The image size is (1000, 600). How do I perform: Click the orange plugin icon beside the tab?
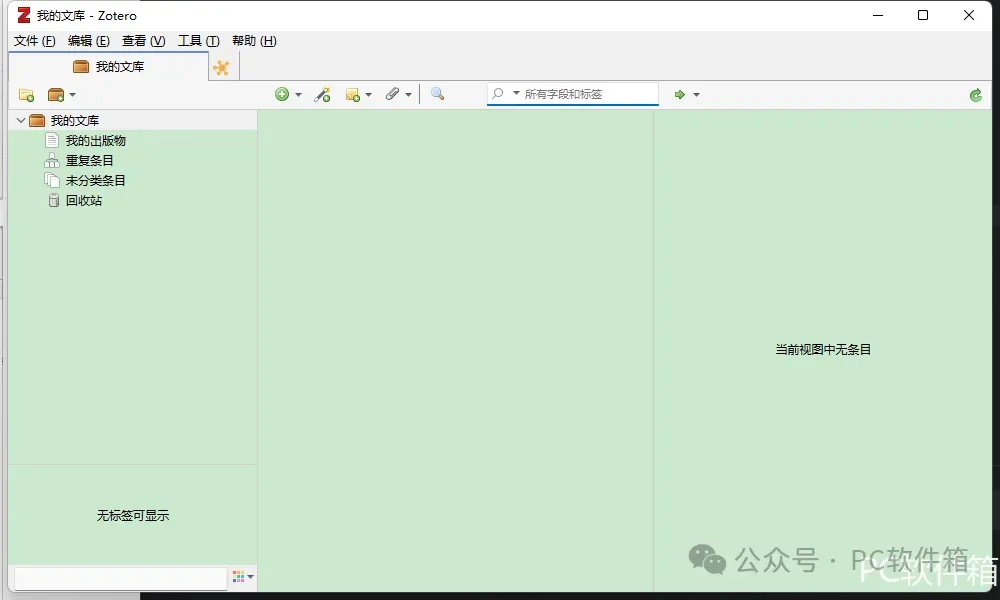221,68
